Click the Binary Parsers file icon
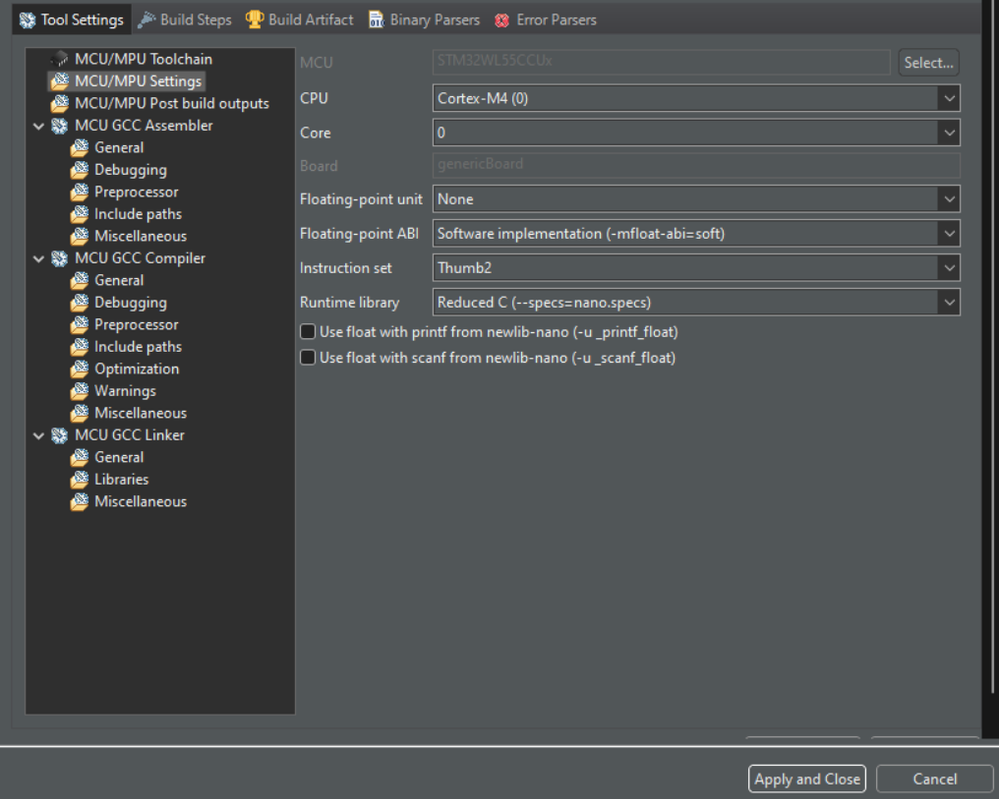This screenshot has height=799, width=999. [x=377, y=20]
